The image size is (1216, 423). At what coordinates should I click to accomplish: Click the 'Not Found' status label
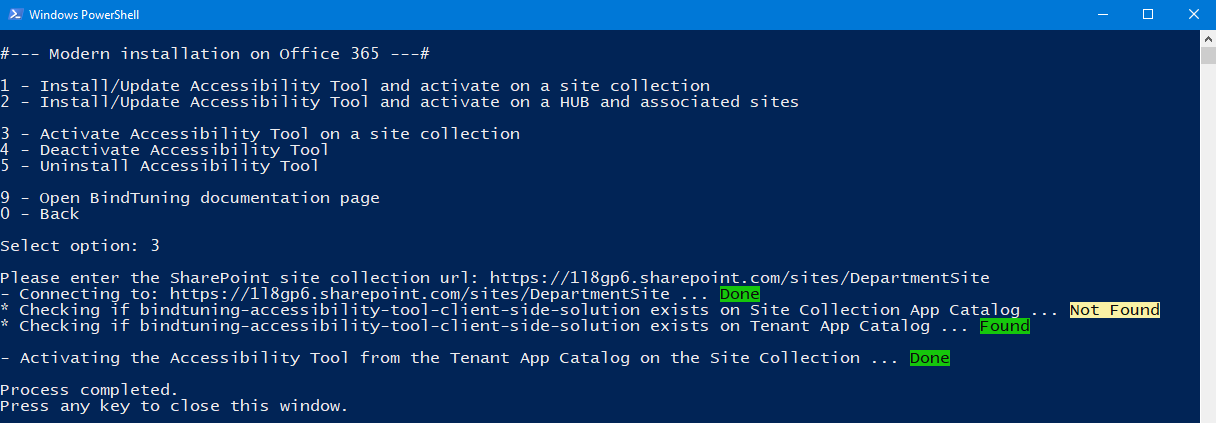click(1114, 310)
